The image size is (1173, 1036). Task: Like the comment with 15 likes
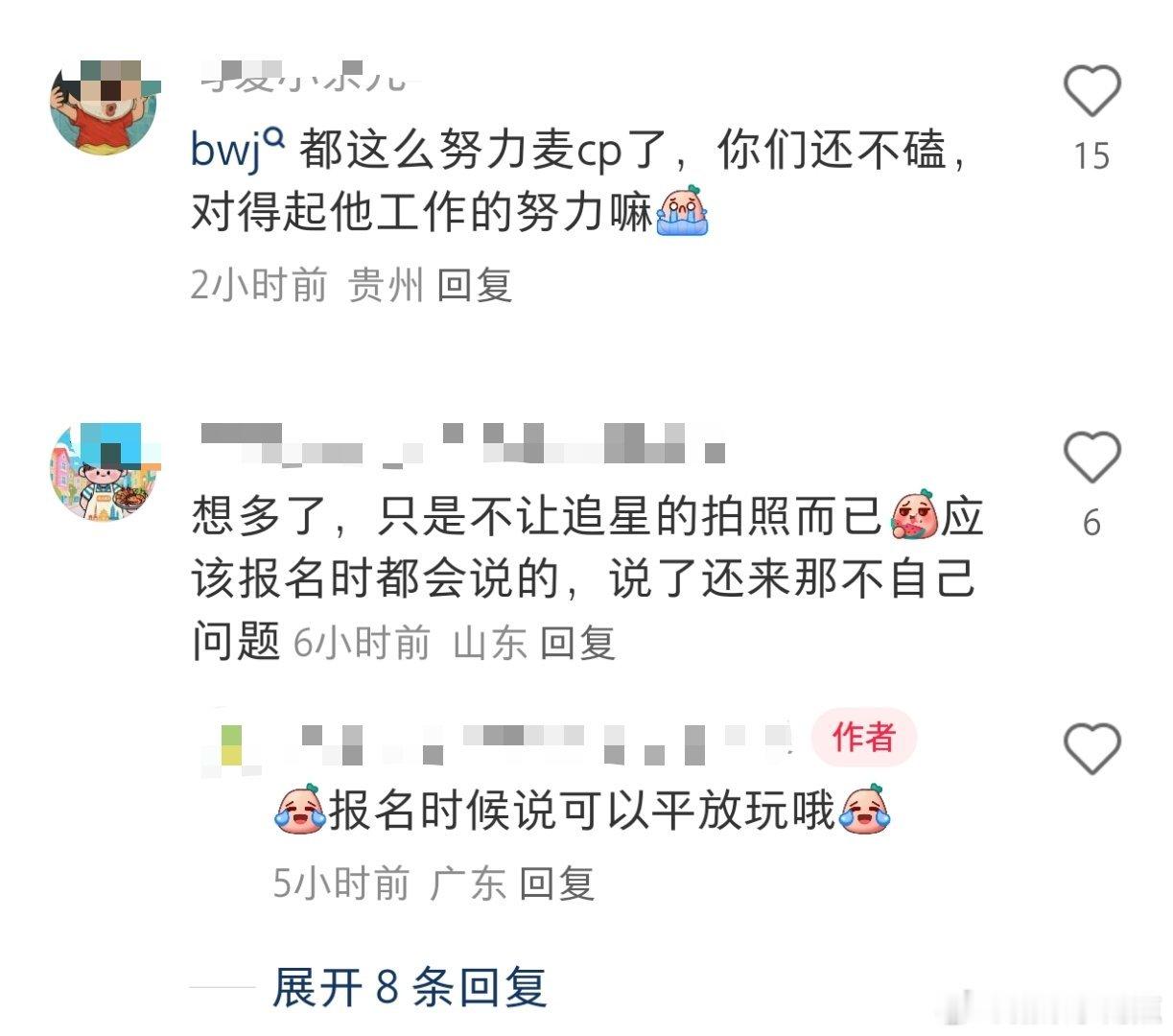point(1092,91)
